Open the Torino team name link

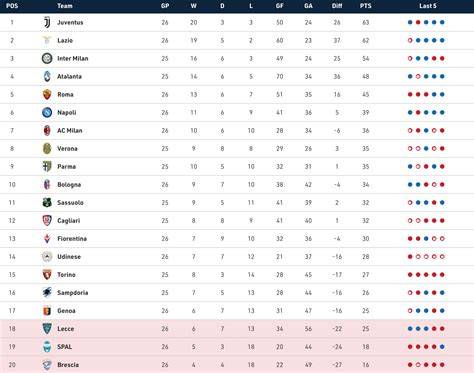point(66,275)
